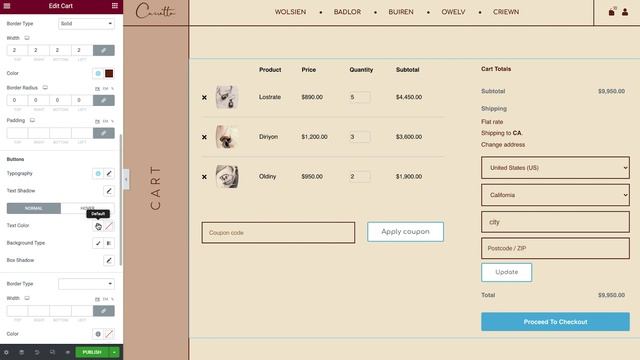The height and width of the screenshot is (360, 640).
Task: Preview changes with eye icon
Action: (67, 352)
